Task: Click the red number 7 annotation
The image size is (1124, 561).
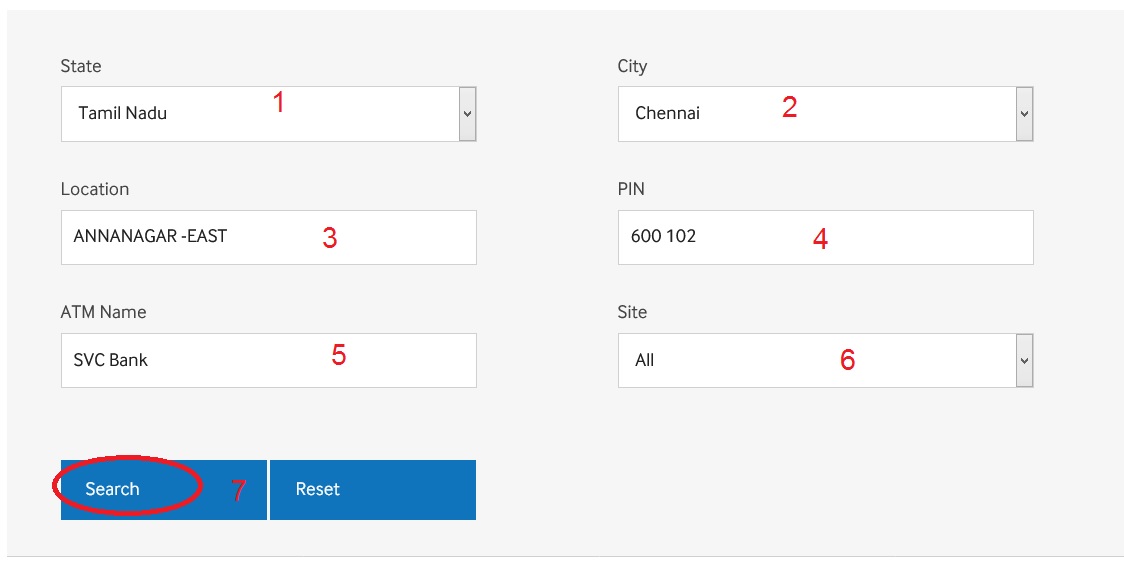Action: tap(239, 491)
